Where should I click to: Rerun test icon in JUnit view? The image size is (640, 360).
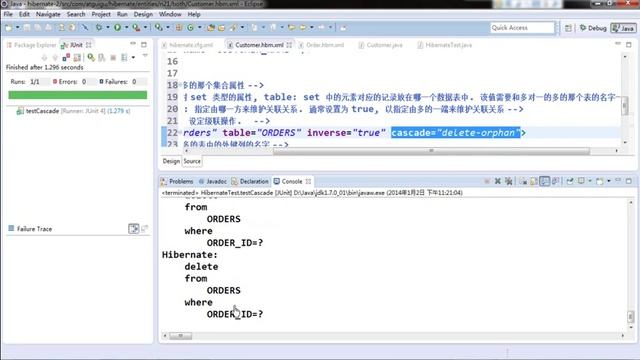click(x=91, y=58)
